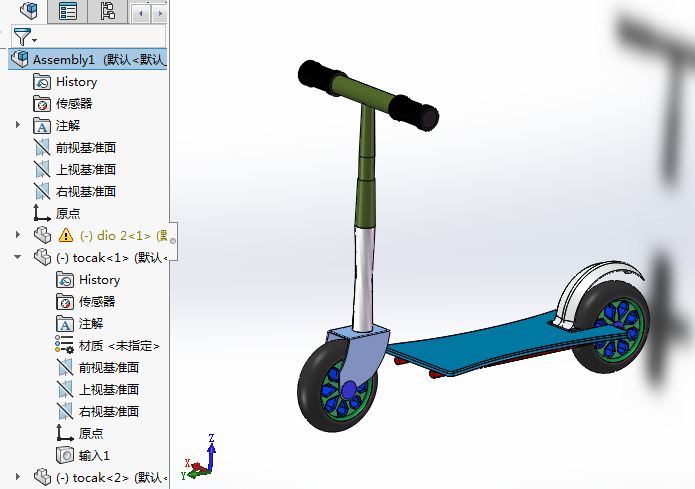
Task: Select the top-level 前视基准面 plane icon
Action: pos(42,148)
